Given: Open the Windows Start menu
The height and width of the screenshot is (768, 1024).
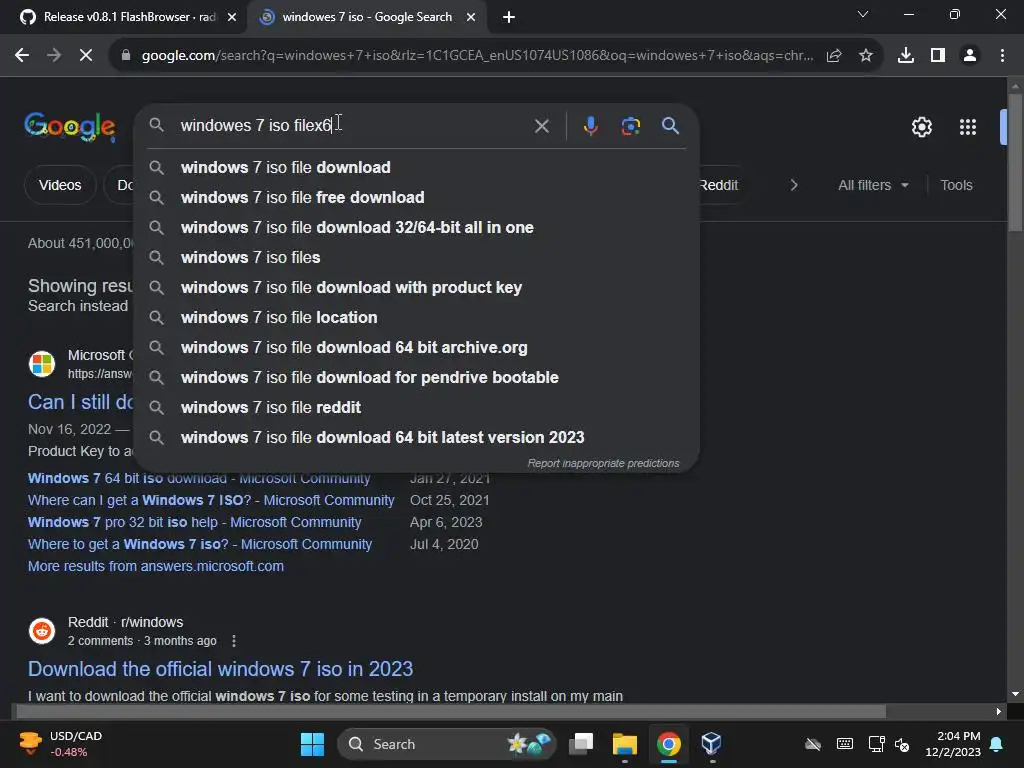Looking at the screenshot, I should (x=312, y=744).
